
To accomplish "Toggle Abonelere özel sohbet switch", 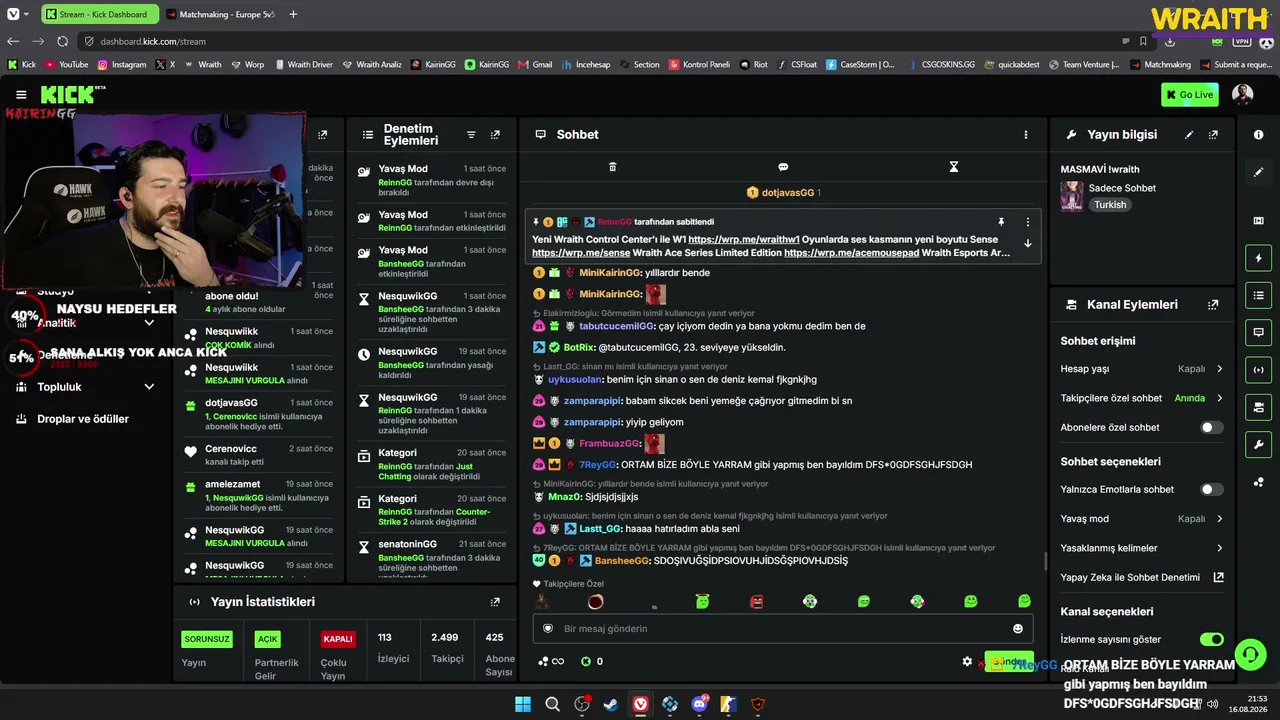I will (1211, 427).
